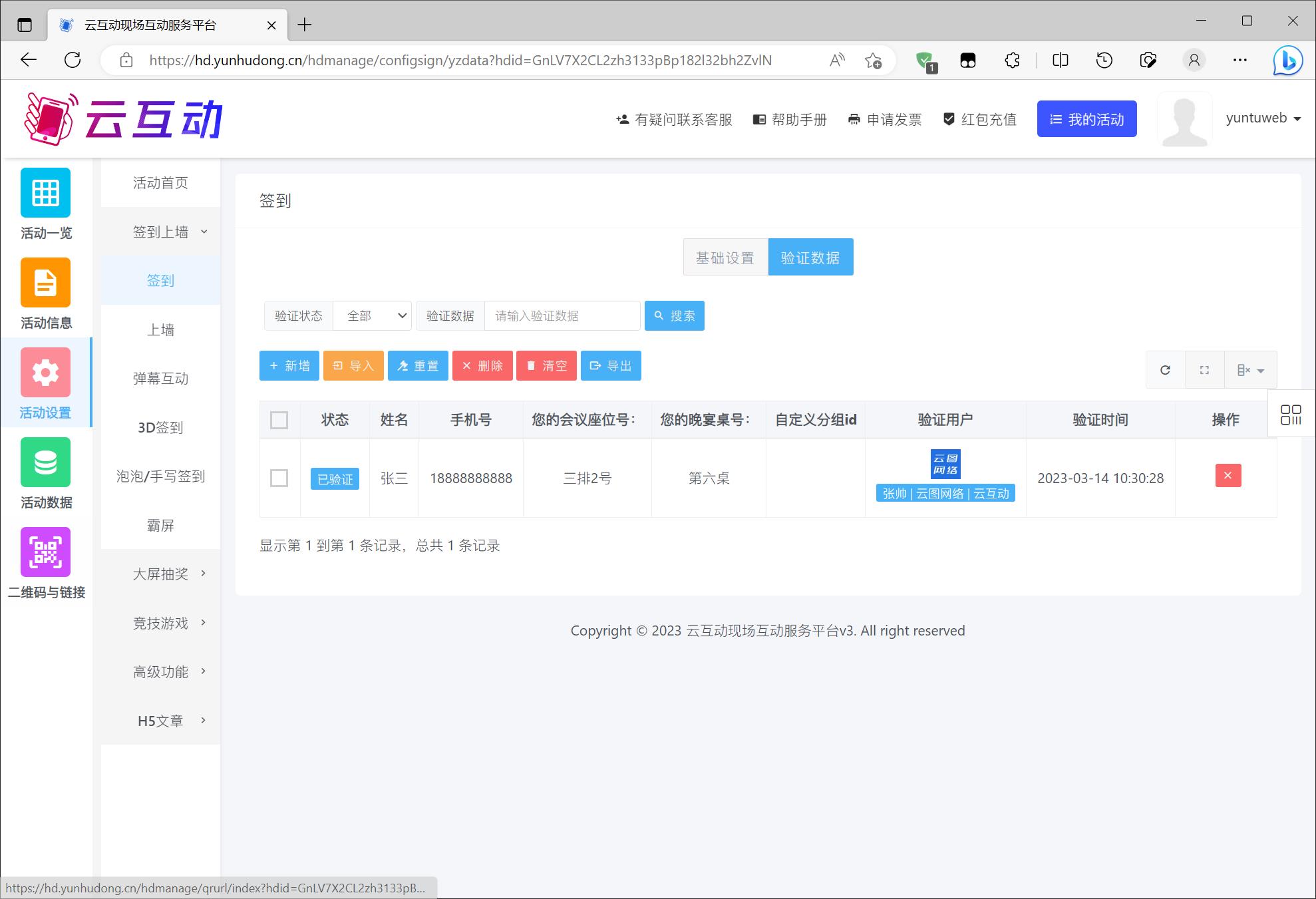
Task: Select the 验证状态 全部 dropdown
Action: coord(370,316)
